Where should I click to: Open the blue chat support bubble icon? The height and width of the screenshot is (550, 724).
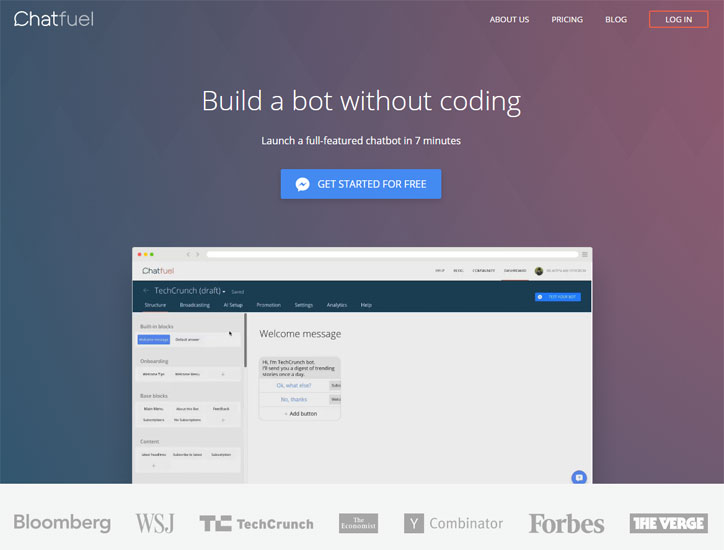coord(579,477)
